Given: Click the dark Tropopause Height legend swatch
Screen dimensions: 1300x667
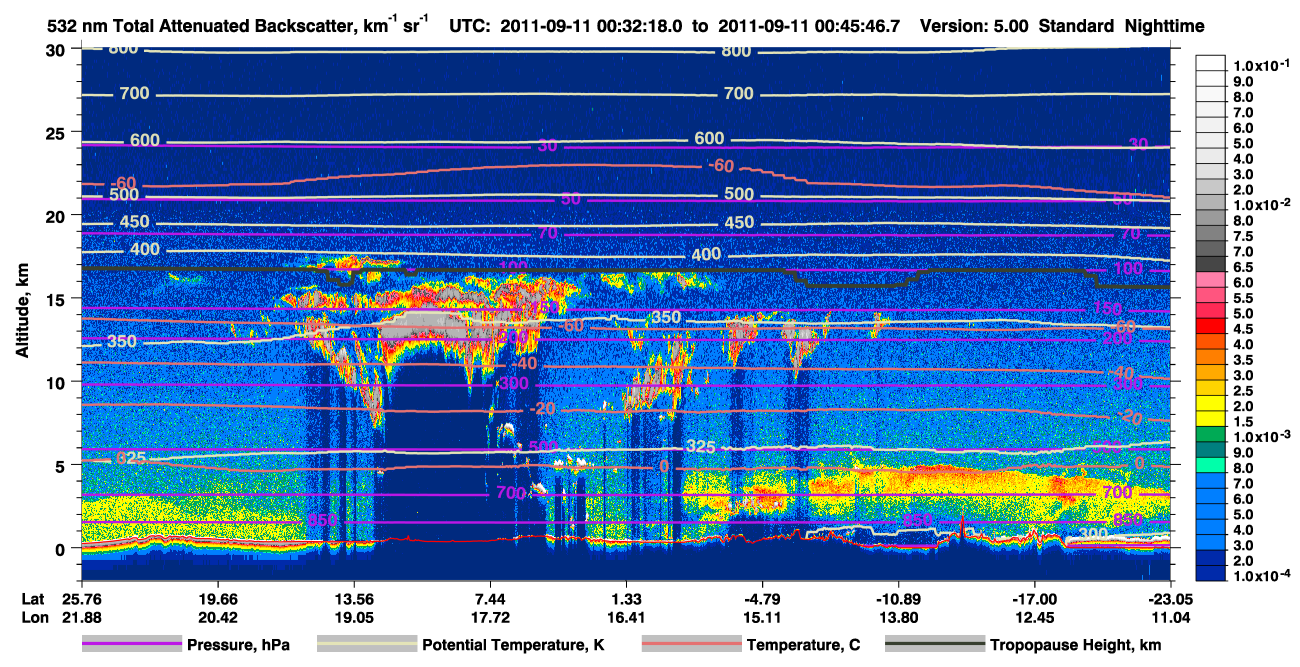Looking at the screenshot, I should 934,644.
